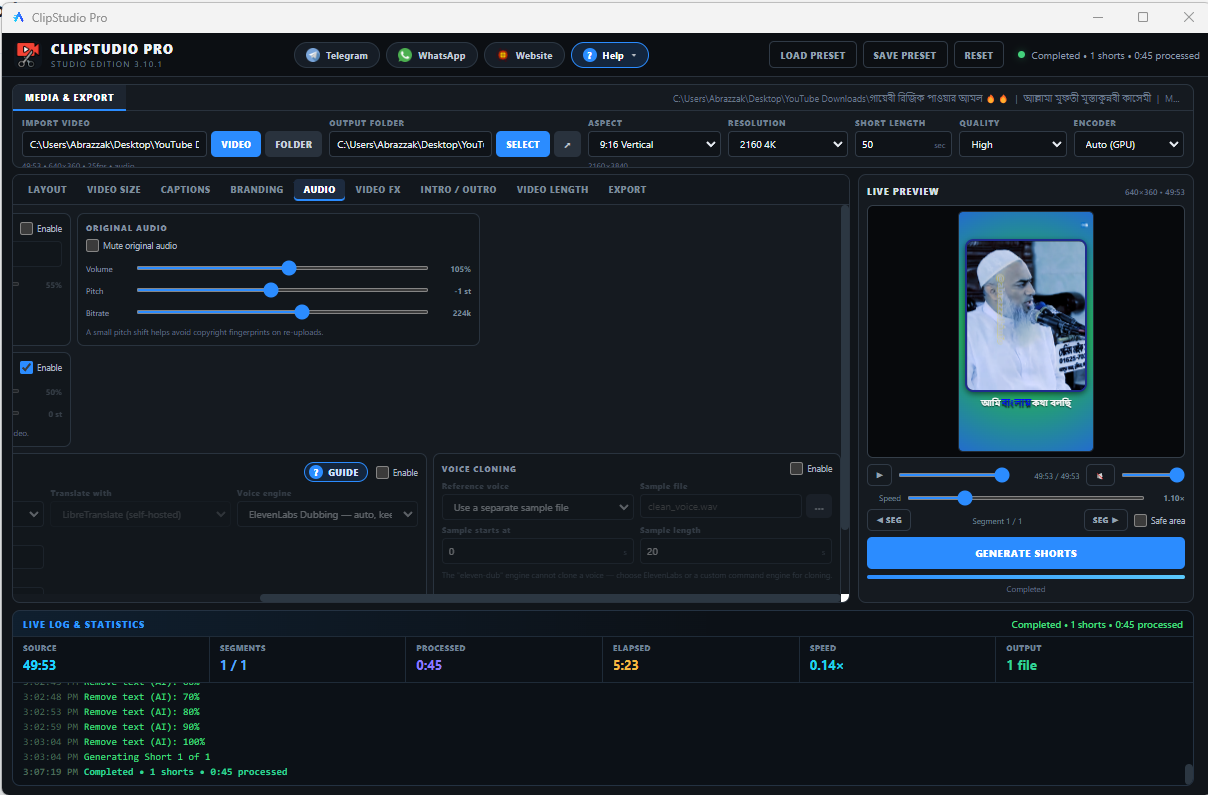Screen dimensions: 1208x795
Task: Open the Voice engine ElevenLabs dropdown
Action: (x=327, y=514)
